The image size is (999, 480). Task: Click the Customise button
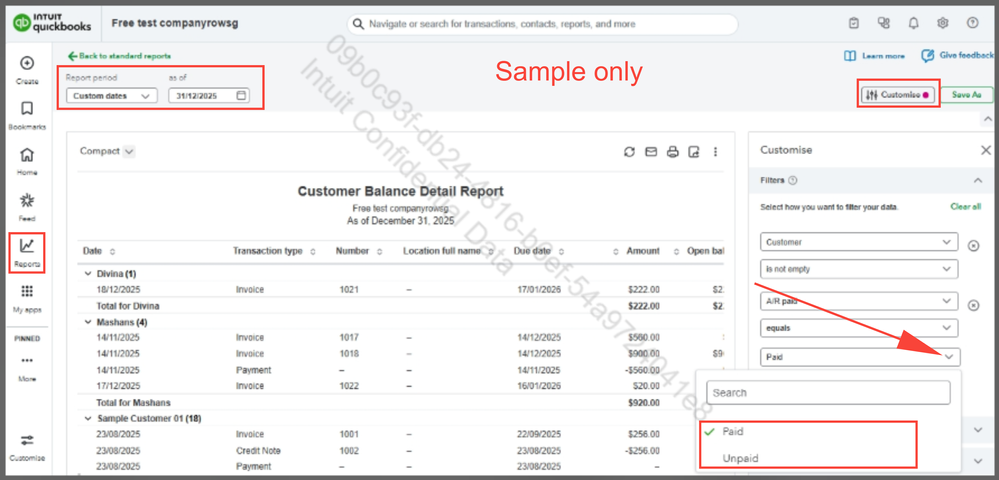point(897,95)
